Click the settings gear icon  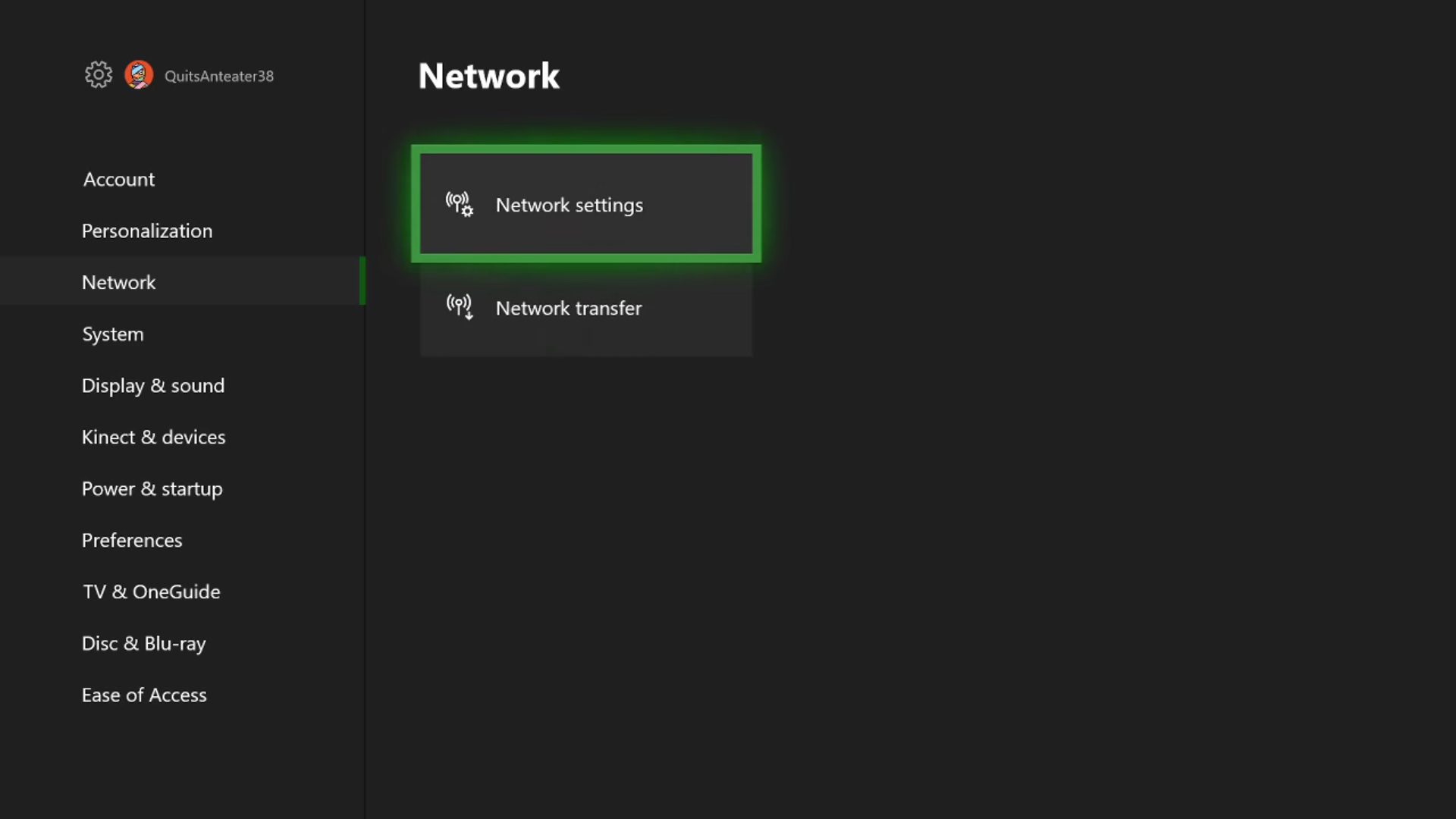(99, 74)
